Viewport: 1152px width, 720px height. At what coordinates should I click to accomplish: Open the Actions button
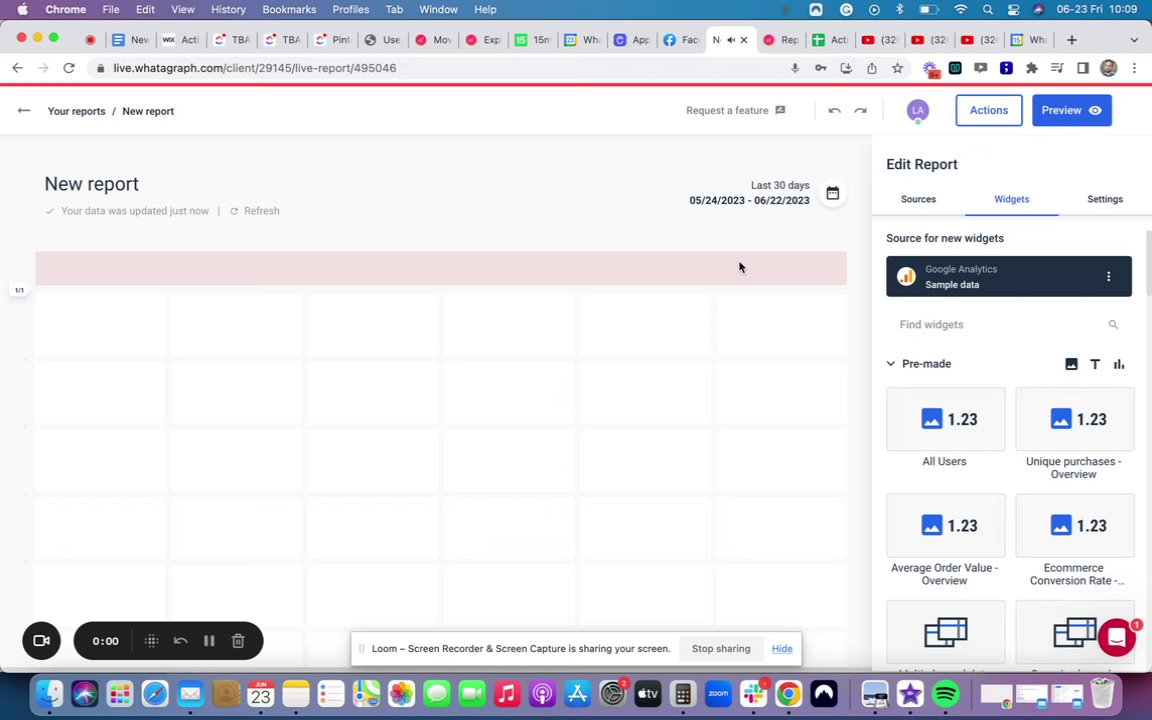coord(989,110)
